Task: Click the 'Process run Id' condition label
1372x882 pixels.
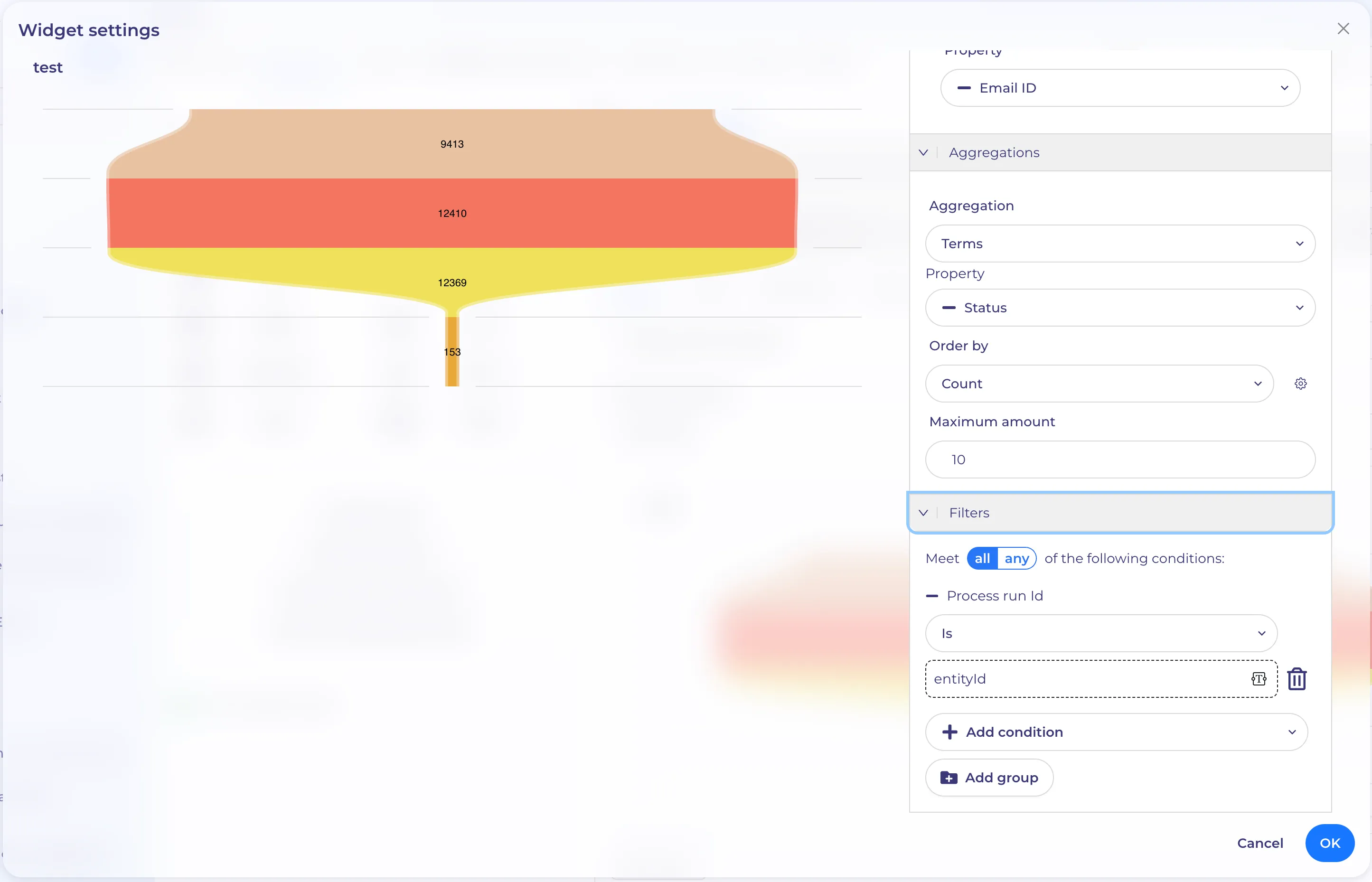Action: point(995,596)
